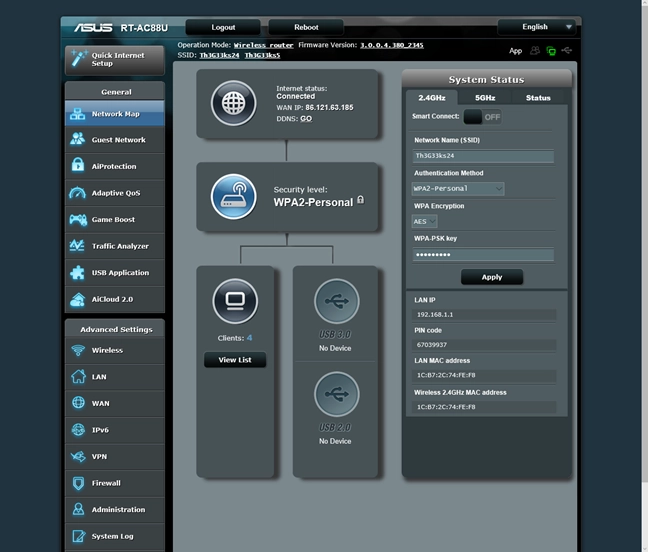Open Quick Internet Setup wizard icon

[79, 58]
